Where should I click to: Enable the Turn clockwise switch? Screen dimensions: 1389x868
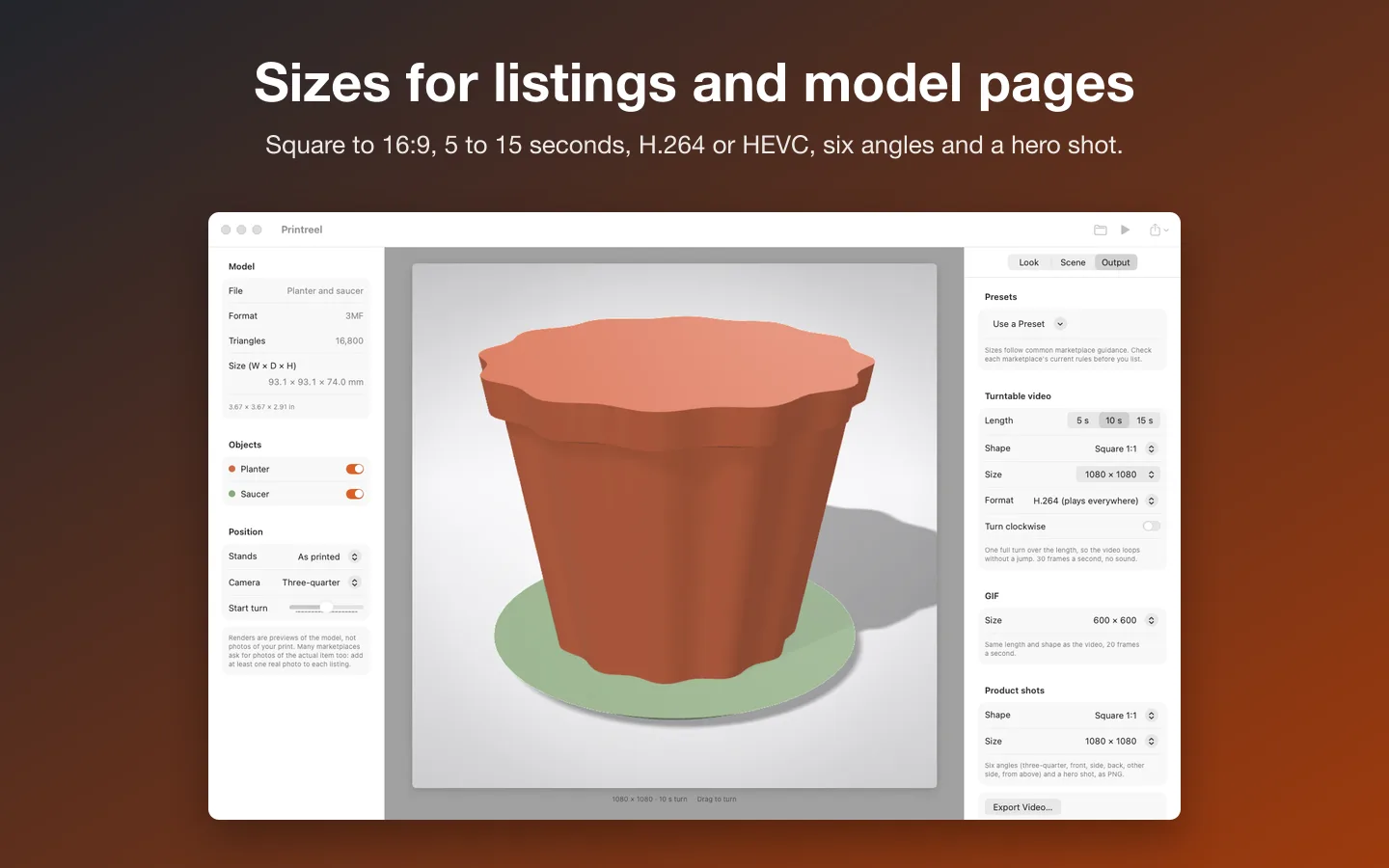(x=1151, y=527)
